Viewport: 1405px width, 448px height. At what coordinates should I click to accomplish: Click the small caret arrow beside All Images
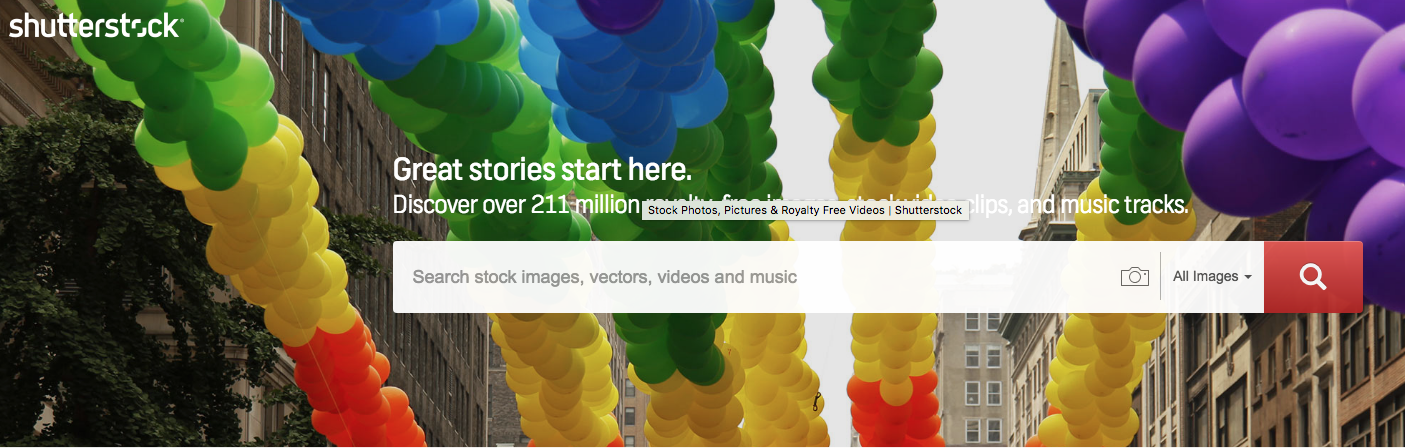(1248, 277)
